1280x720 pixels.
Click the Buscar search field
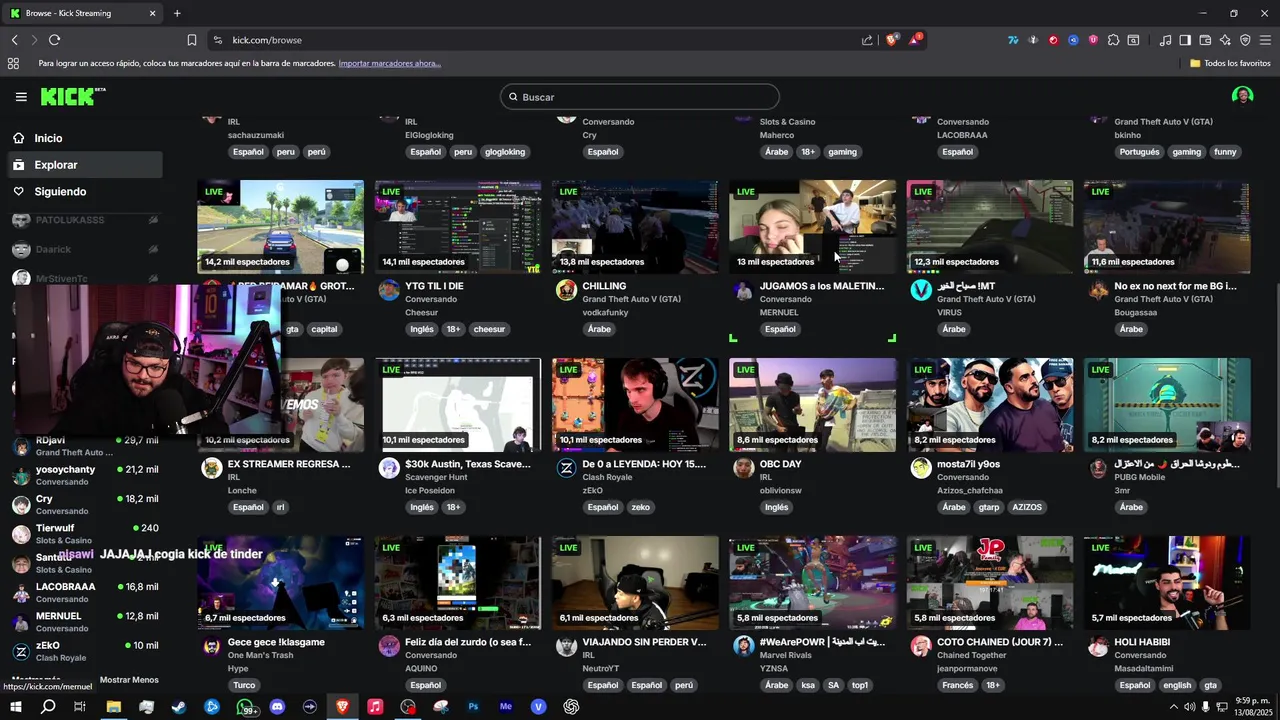click(640, 97)
